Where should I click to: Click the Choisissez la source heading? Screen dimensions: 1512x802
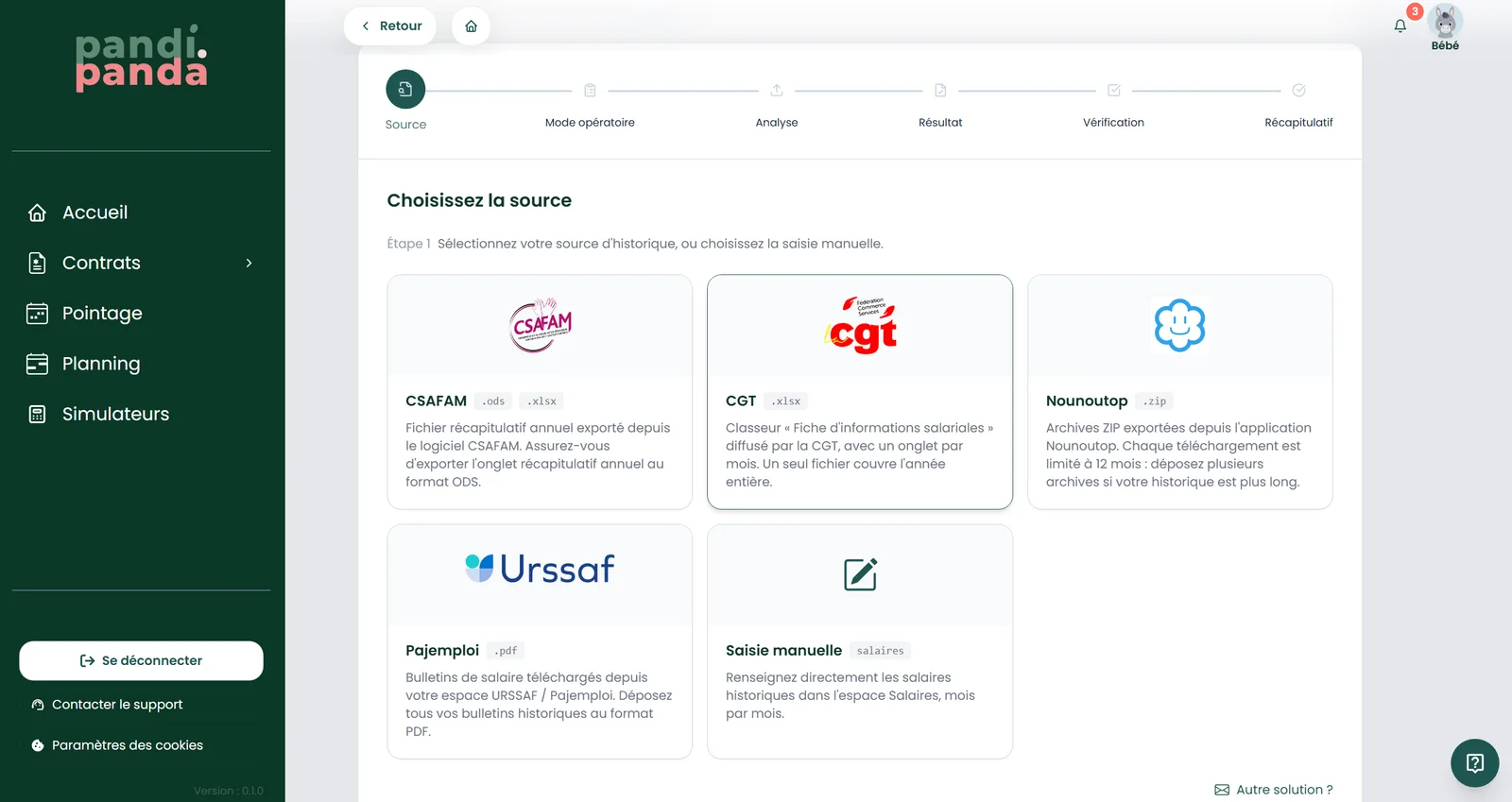tap(479, 200)
